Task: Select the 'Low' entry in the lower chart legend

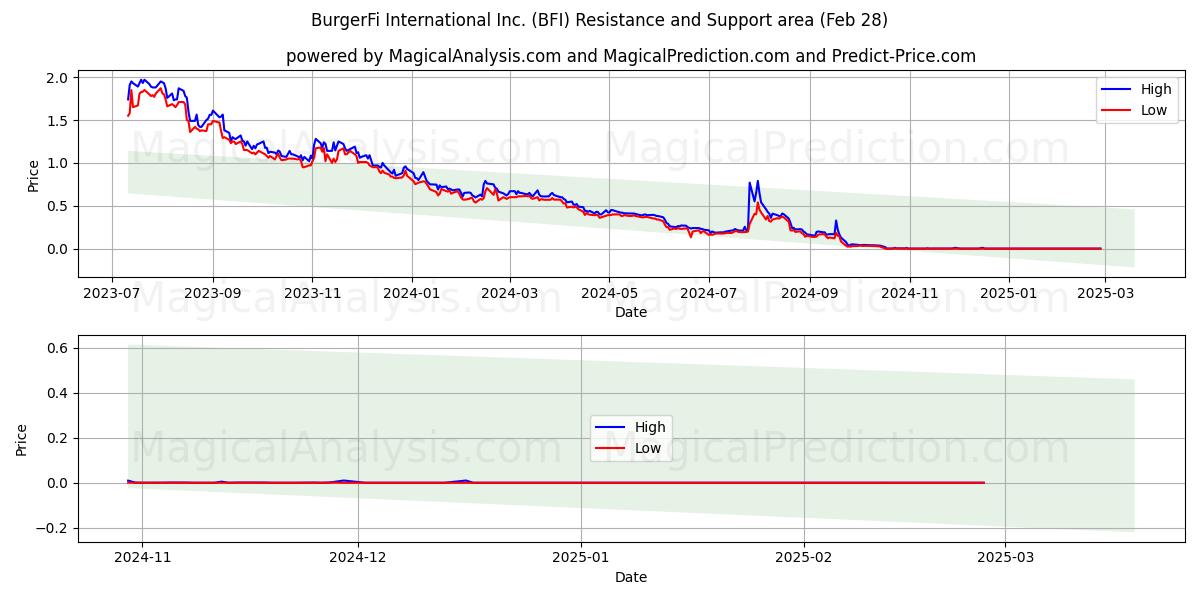Action: [x=648, y=448]
